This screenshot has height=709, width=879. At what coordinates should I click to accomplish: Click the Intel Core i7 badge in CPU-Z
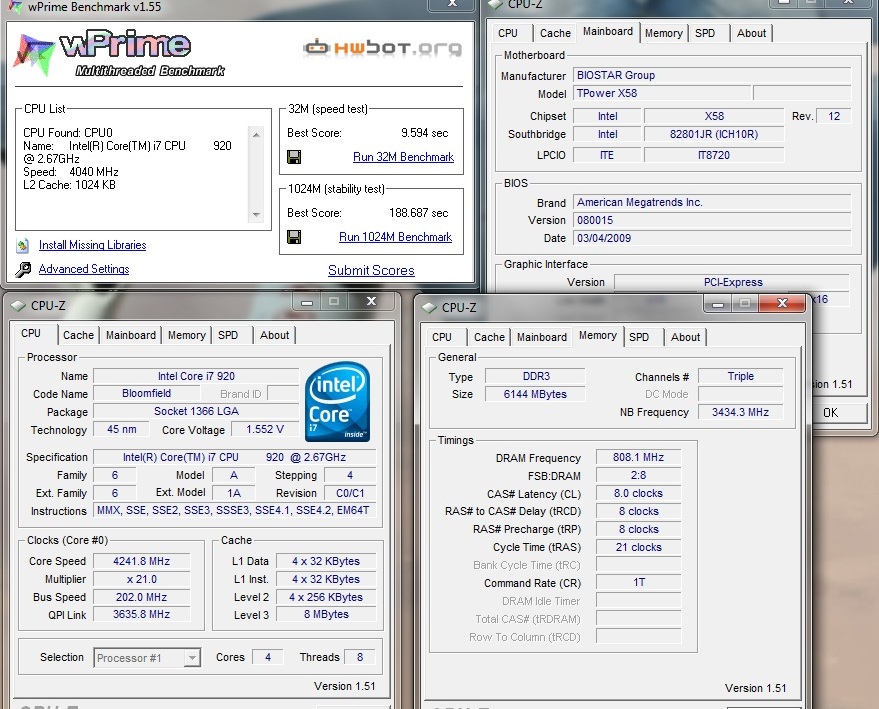[337, 402]
